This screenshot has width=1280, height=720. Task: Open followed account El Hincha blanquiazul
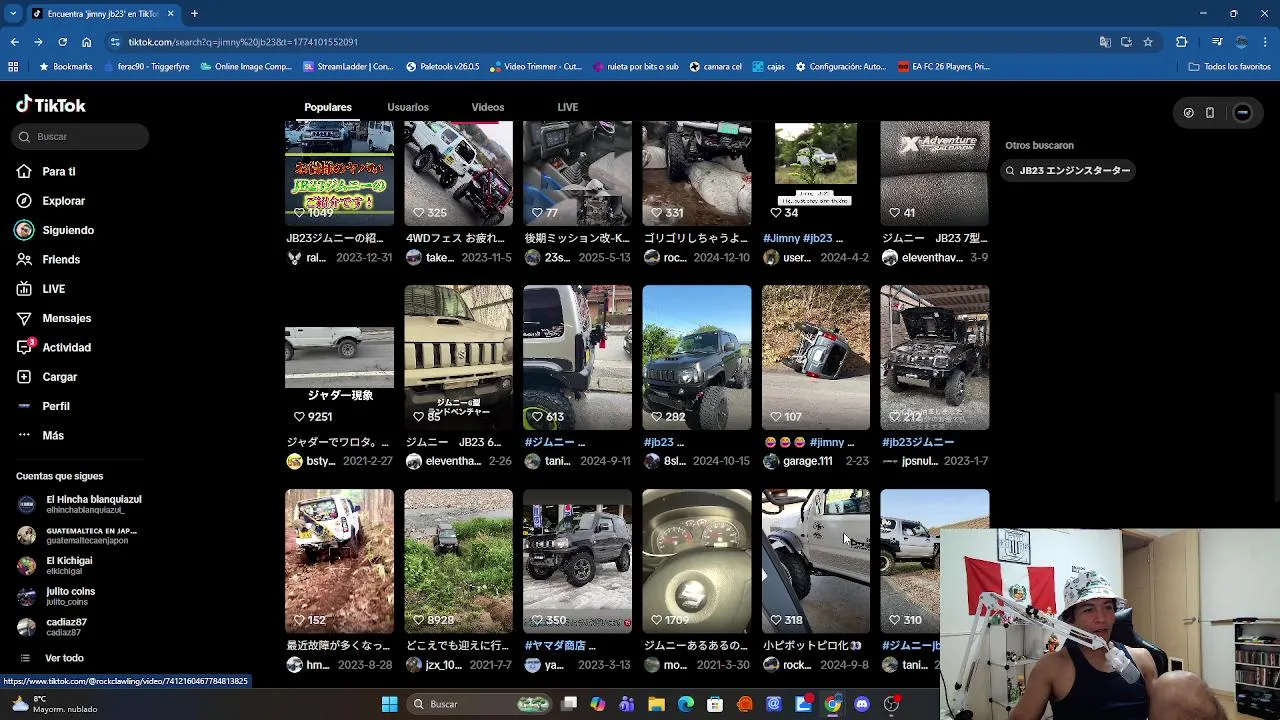(x=80, y=504)
